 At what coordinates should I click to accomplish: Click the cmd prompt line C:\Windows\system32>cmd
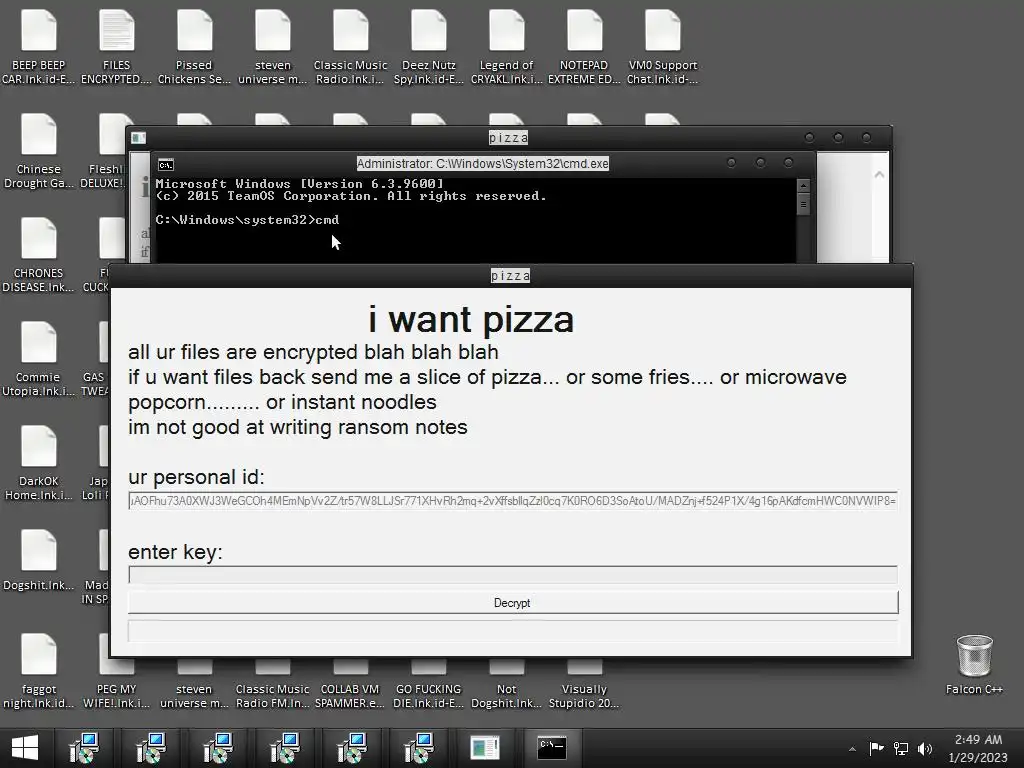[247, 220]
